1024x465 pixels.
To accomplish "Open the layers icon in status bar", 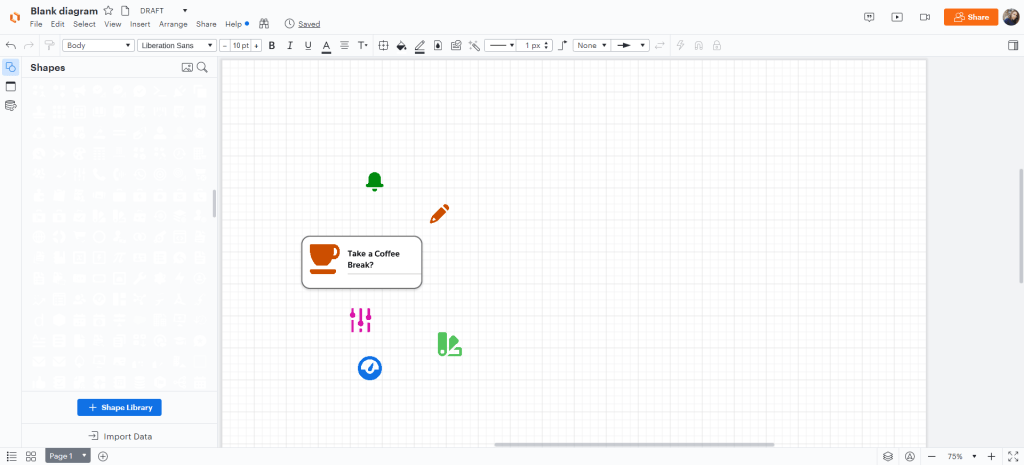I will [887, 456].
